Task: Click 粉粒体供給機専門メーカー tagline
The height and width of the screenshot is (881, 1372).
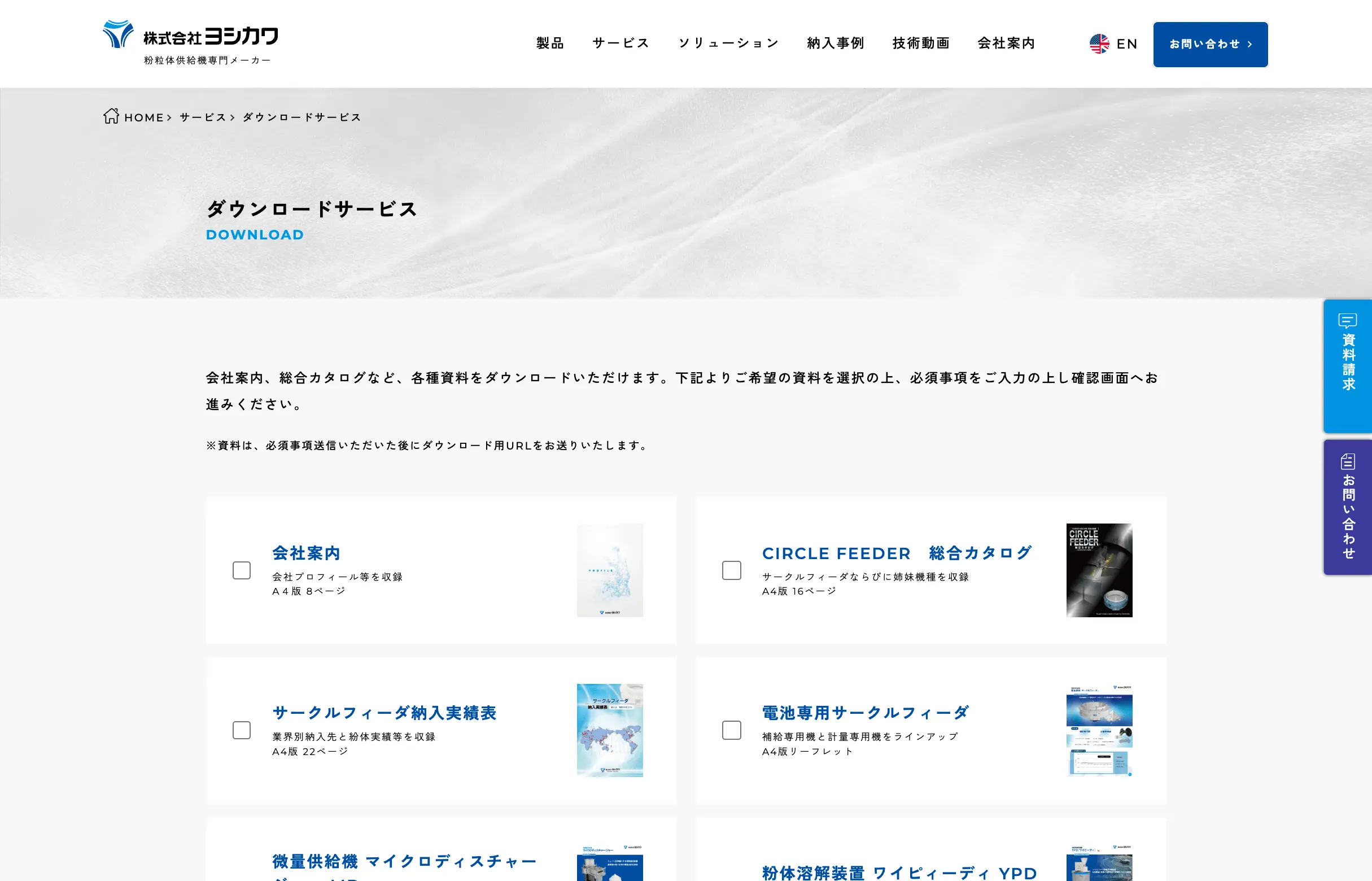Action: pyautogui.click(x=207, y=60)
